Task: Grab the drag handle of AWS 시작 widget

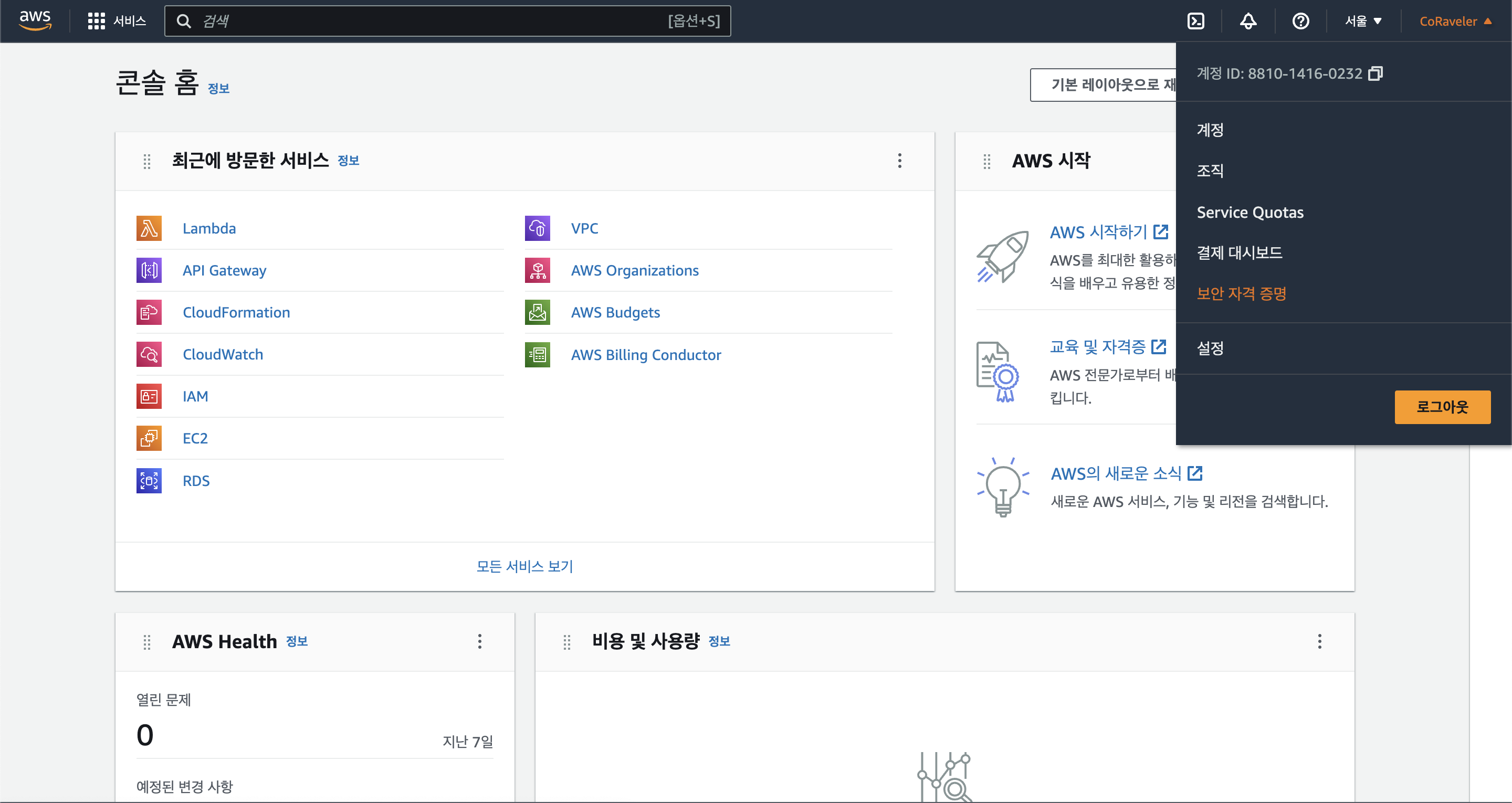Action: [x=986, y=162]
